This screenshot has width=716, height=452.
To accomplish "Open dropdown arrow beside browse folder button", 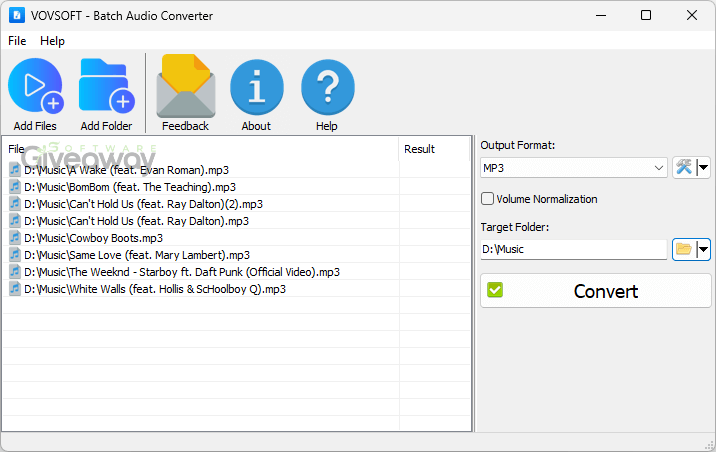I will pos(703,249).
